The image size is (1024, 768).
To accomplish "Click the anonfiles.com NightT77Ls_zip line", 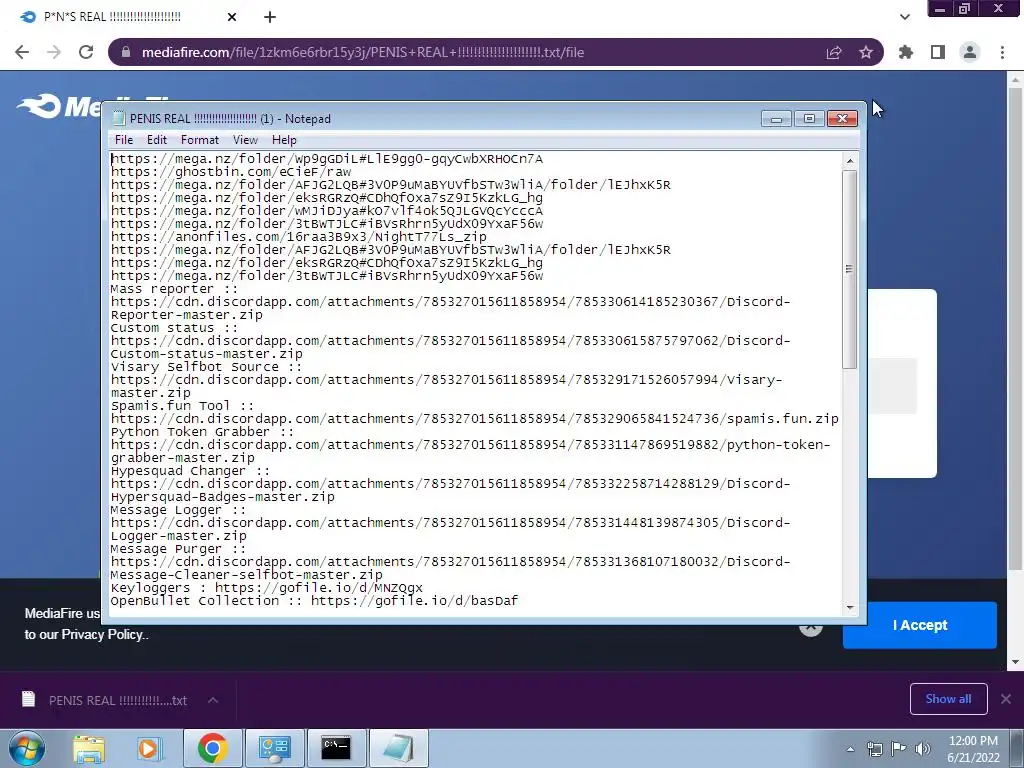I will pyautogui.click(x=298, y=237).
